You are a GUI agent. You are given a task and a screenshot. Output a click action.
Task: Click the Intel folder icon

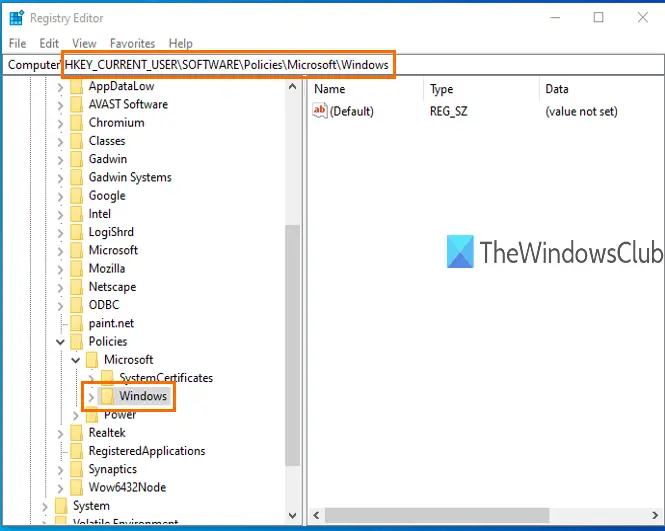point(76,214)
